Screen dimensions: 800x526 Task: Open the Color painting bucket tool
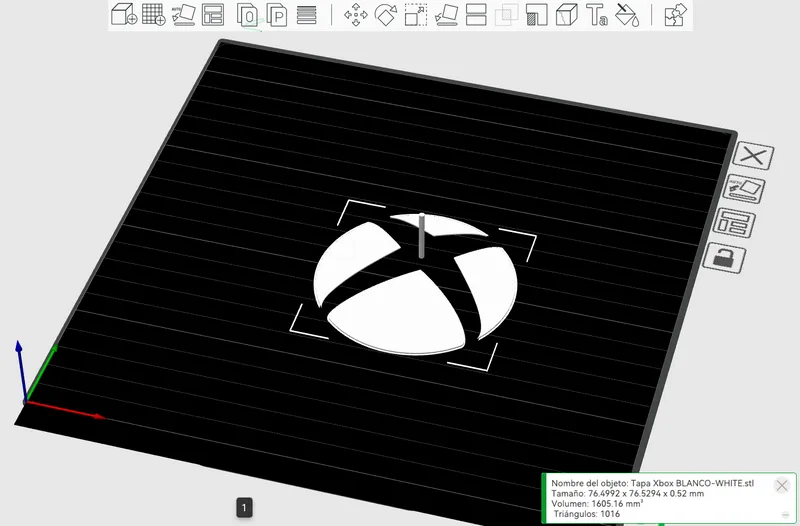pos(627,14)
